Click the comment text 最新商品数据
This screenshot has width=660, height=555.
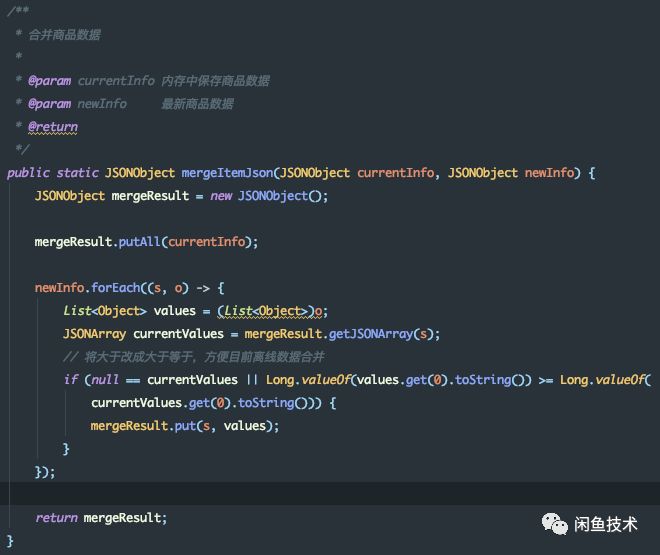197,104
